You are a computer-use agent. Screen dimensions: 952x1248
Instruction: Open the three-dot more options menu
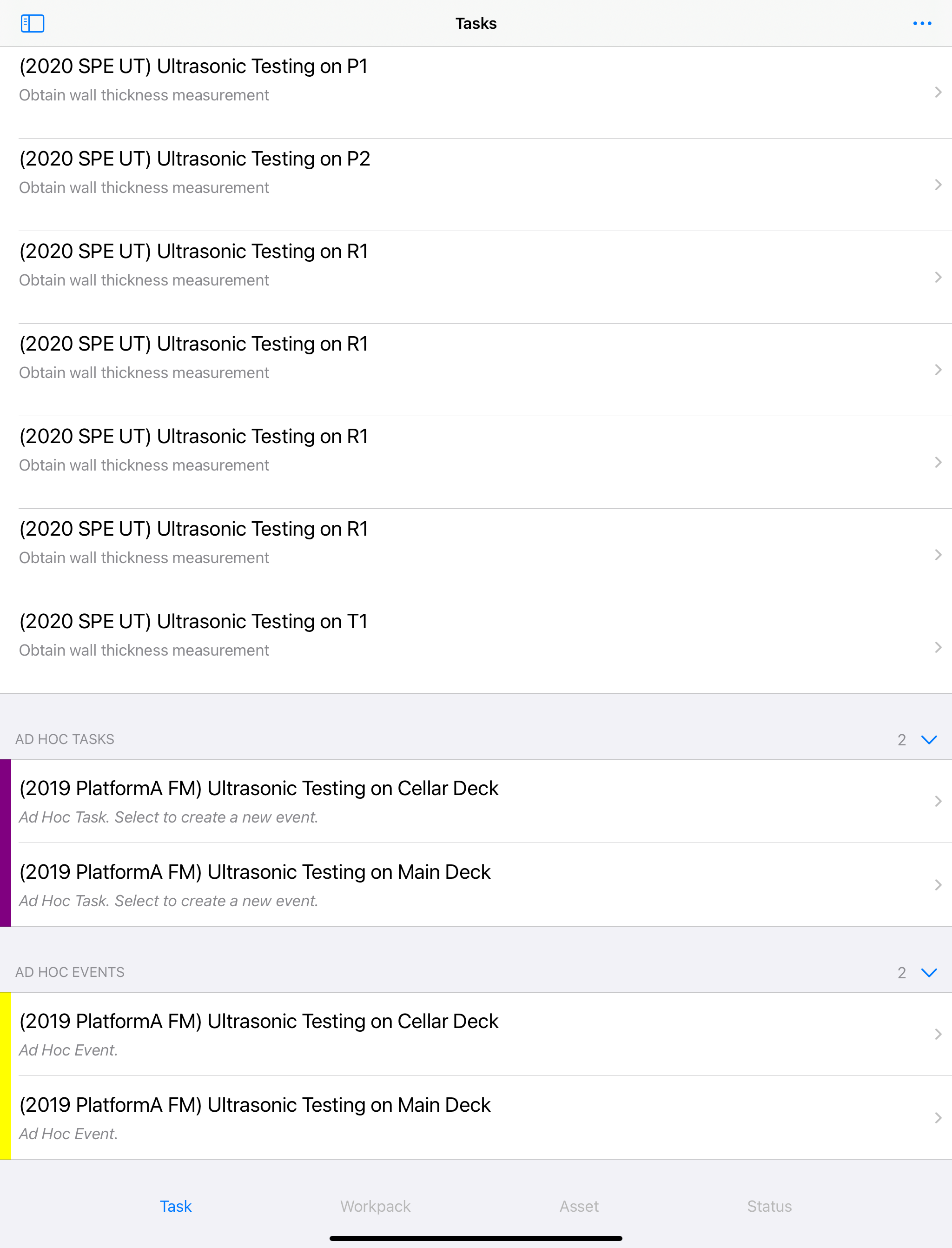[x=922, y=23]
